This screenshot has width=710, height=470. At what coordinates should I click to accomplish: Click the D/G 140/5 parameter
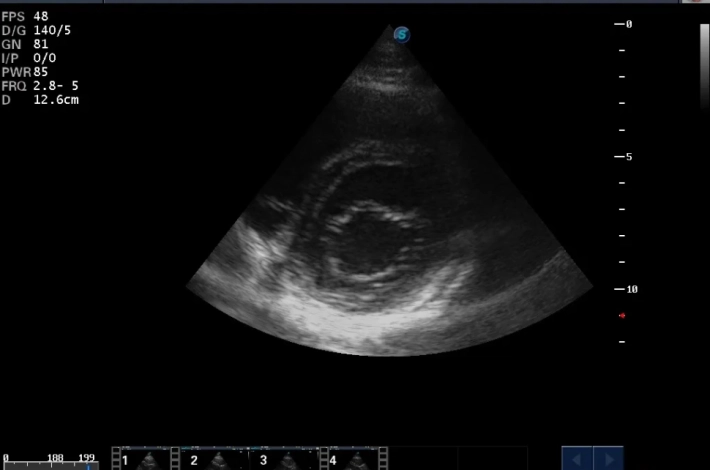(36, 31)
